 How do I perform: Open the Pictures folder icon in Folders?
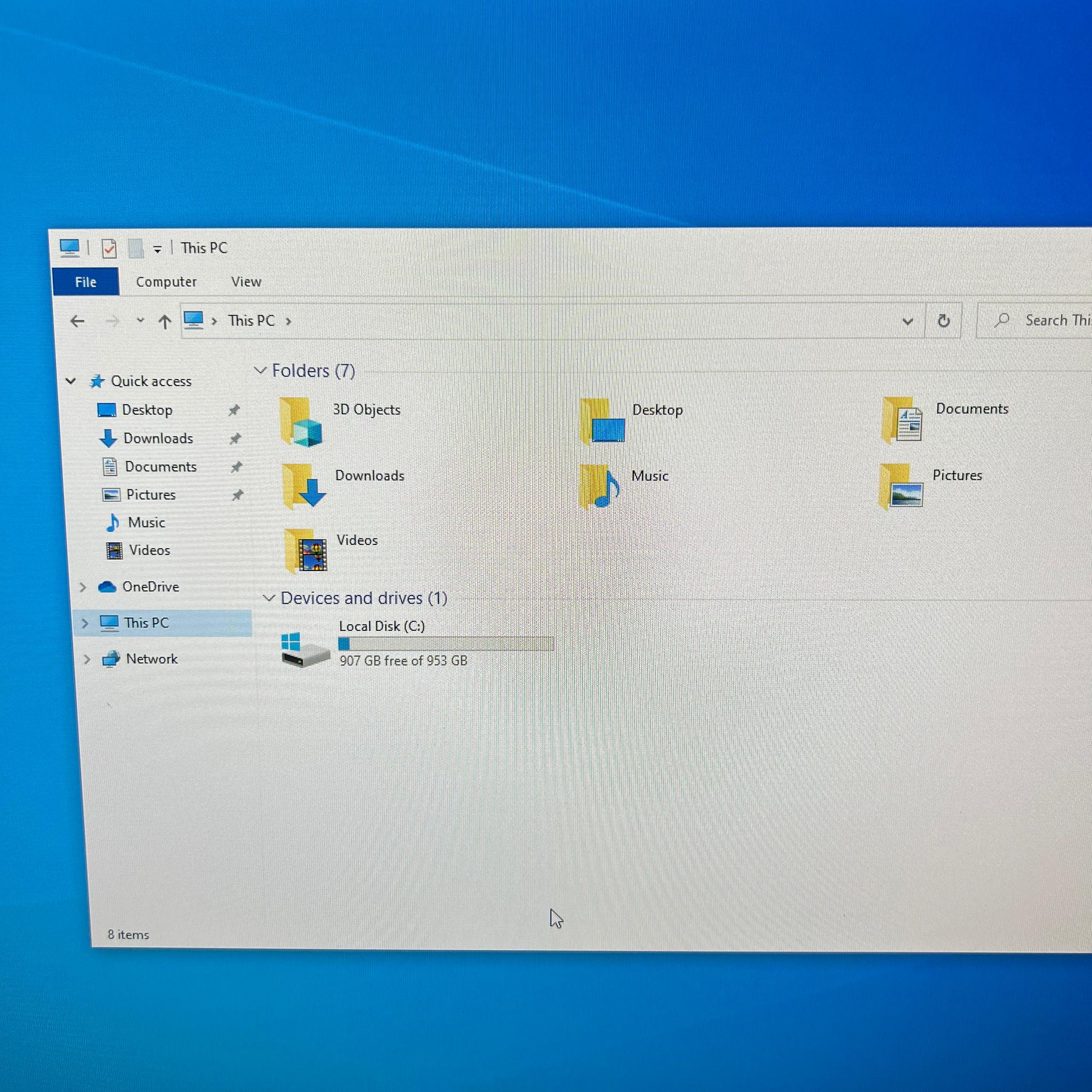[901, 486]
